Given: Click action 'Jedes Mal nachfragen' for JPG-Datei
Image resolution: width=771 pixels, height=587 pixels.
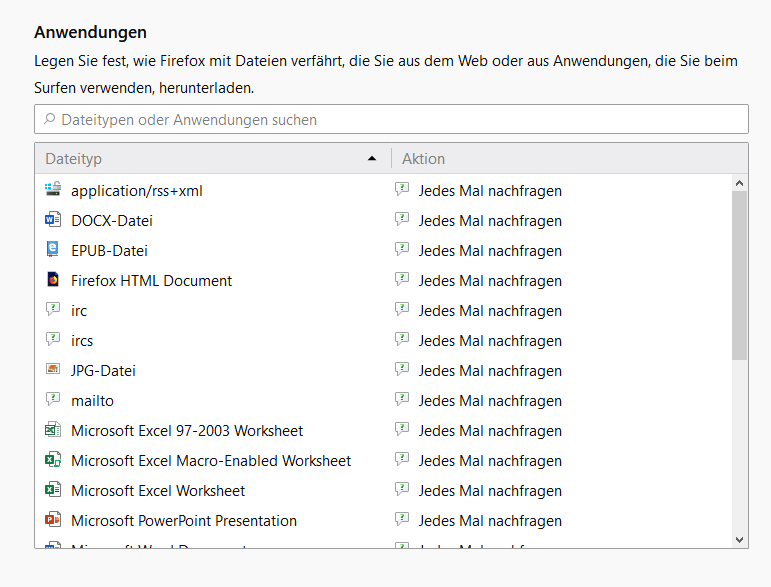Looking at the screenshot, I should (490, 370).
